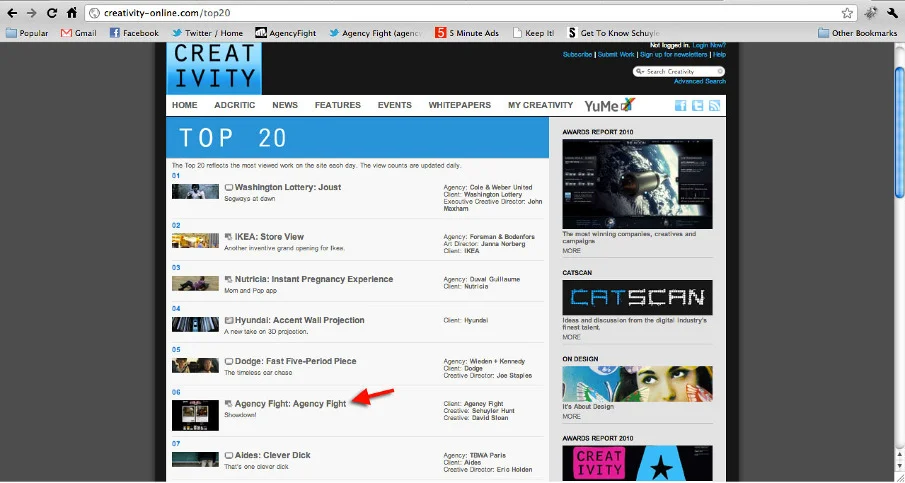Open the Keep It! bookmark
Viewport: 905px width, 483px height.
[x=533, y=33]
